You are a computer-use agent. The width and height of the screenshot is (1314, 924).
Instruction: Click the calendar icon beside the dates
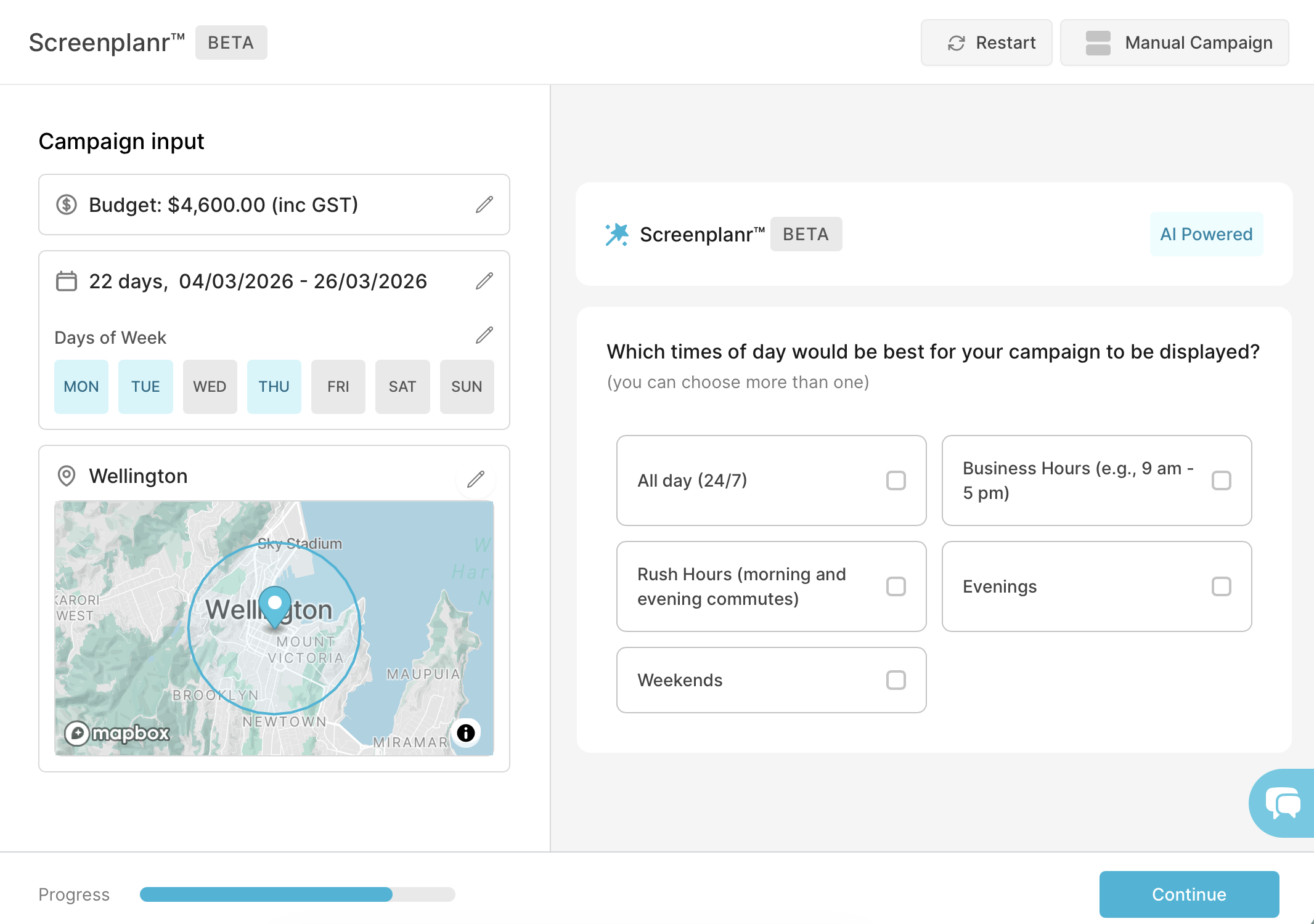click(67, 281)
